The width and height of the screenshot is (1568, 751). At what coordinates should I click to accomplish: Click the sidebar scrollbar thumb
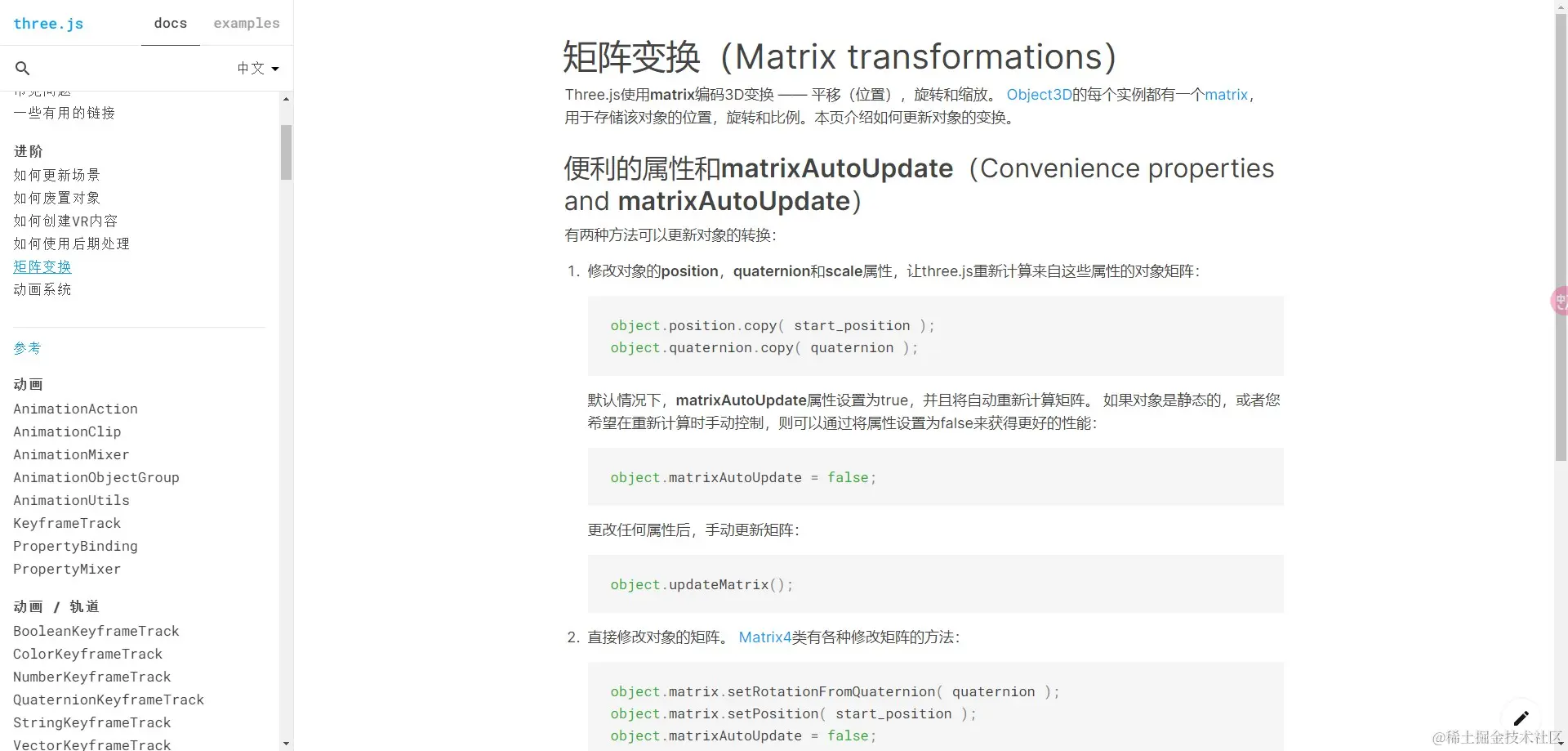(286, 152)
